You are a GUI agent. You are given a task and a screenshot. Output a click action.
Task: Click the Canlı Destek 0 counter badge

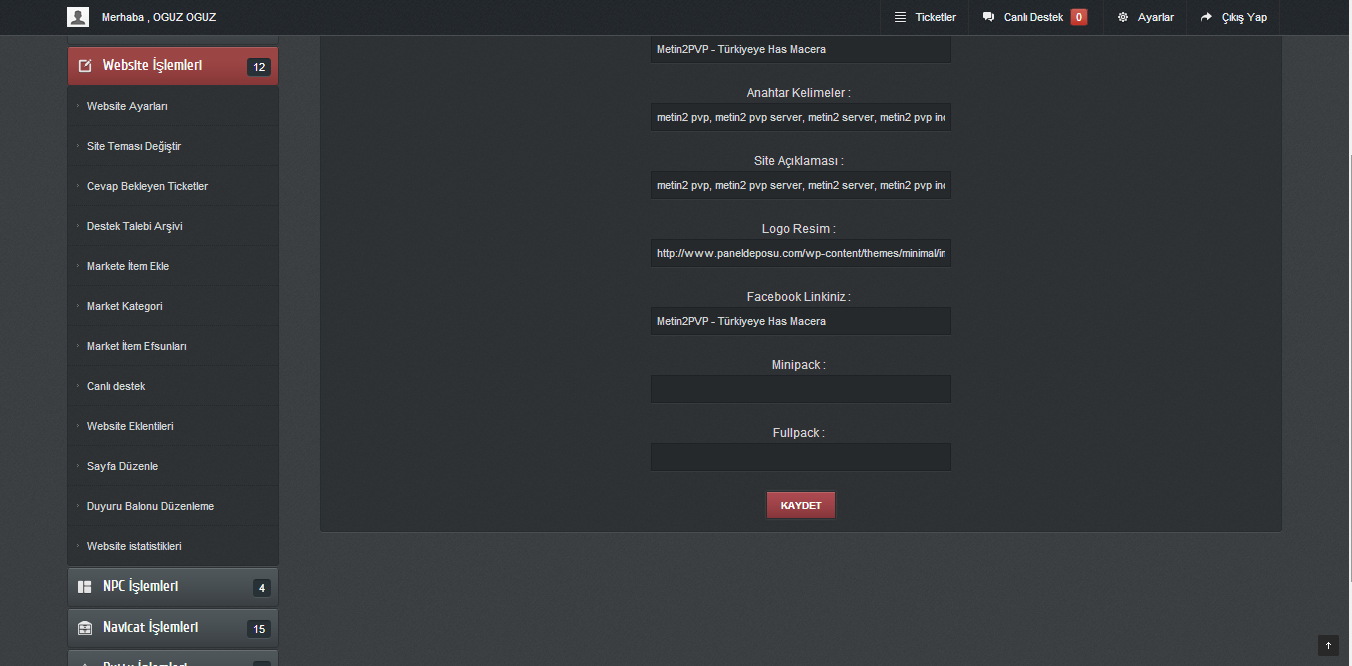coord(1079,17)
